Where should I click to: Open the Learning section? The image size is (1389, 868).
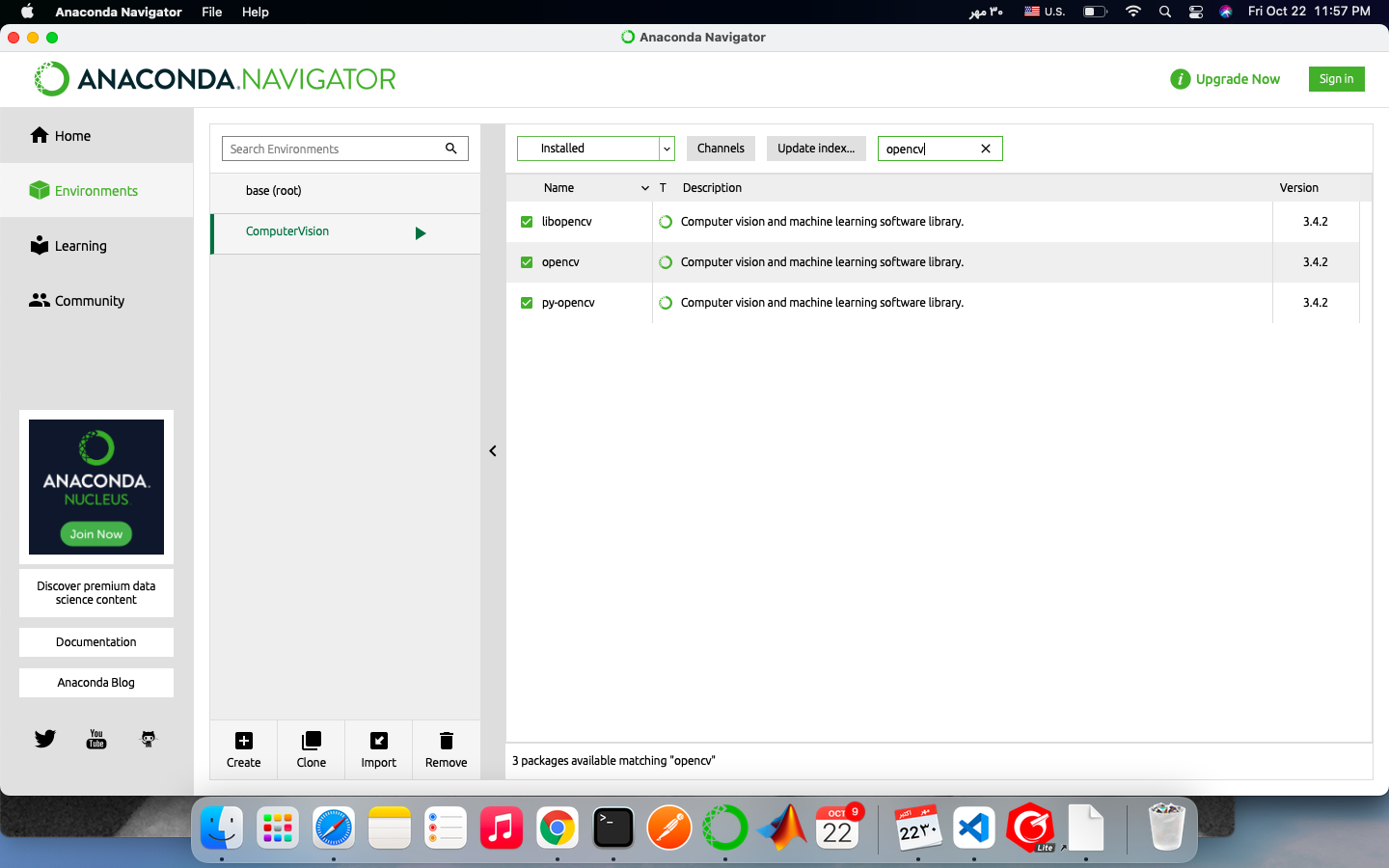pos(68,246)
